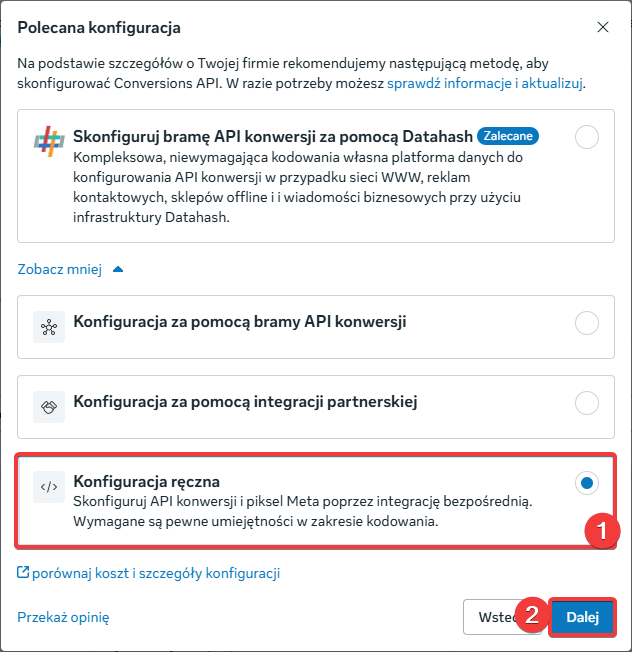Choose the partner integration radio button
Viewport: 632px width, 652px height.
587,403
